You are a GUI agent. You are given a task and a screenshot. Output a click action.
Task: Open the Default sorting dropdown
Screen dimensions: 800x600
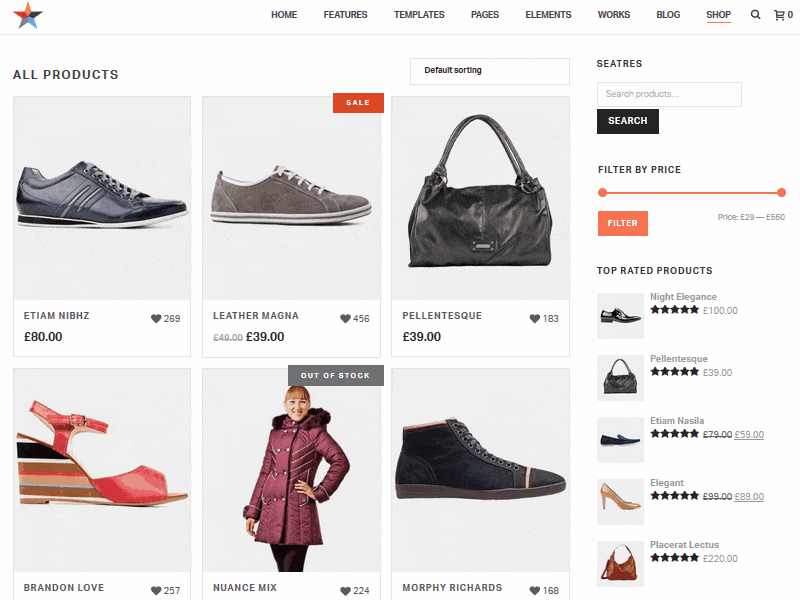[x=489, y=71]
